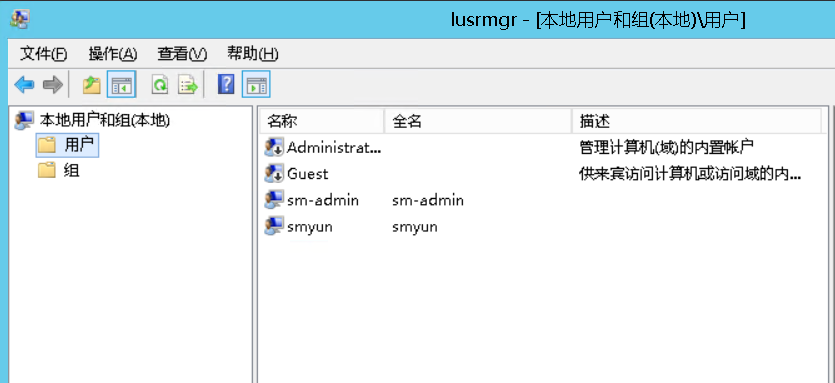
Task: Open the 帮助(H) menu
Action: click(252, 54)
